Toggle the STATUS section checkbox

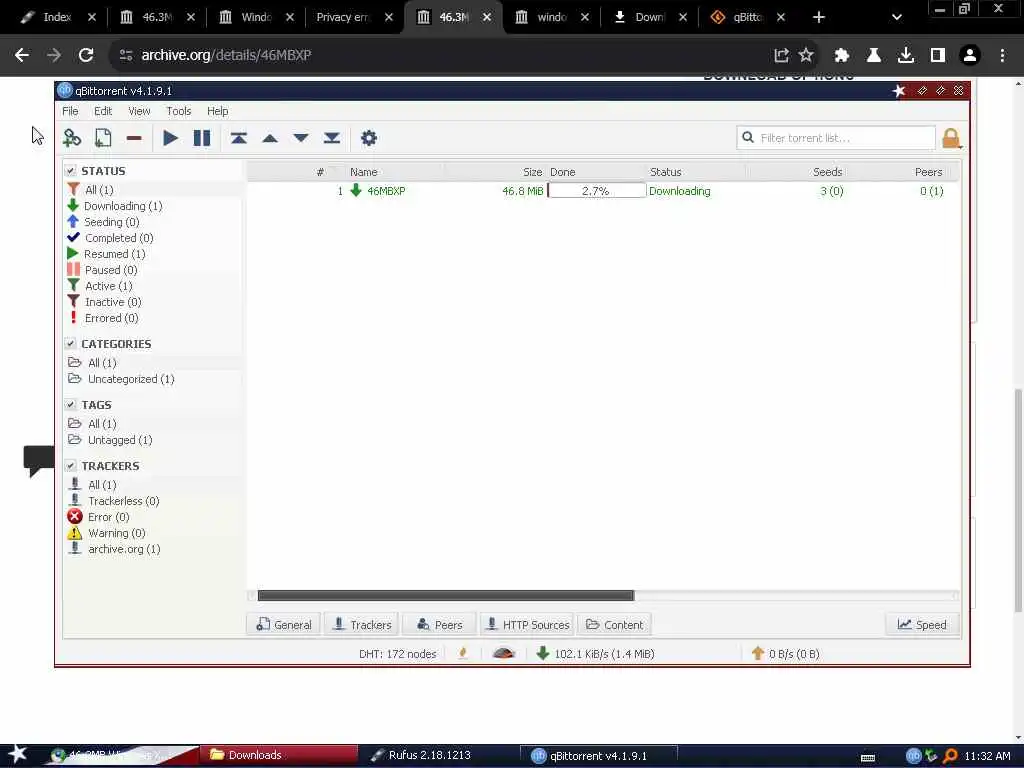pyautogui.click(x=70, y=170)
